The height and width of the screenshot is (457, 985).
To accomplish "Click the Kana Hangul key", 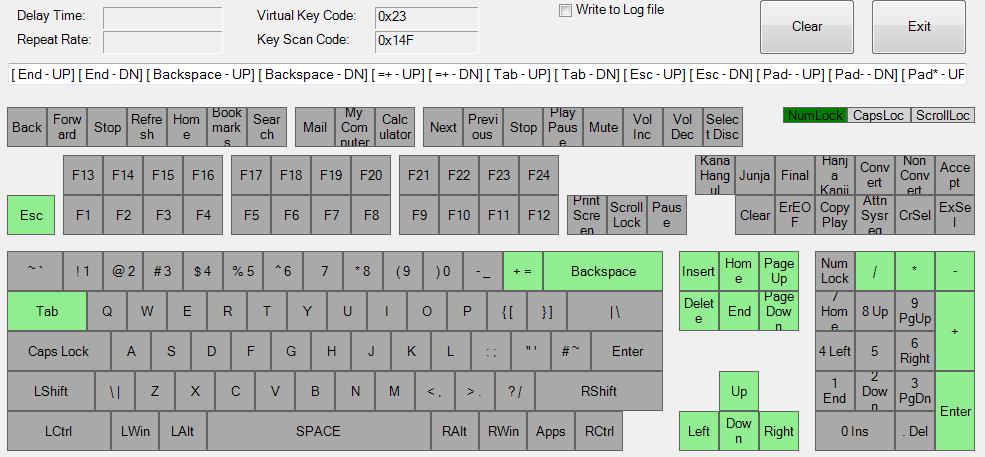I will point(715,175).
